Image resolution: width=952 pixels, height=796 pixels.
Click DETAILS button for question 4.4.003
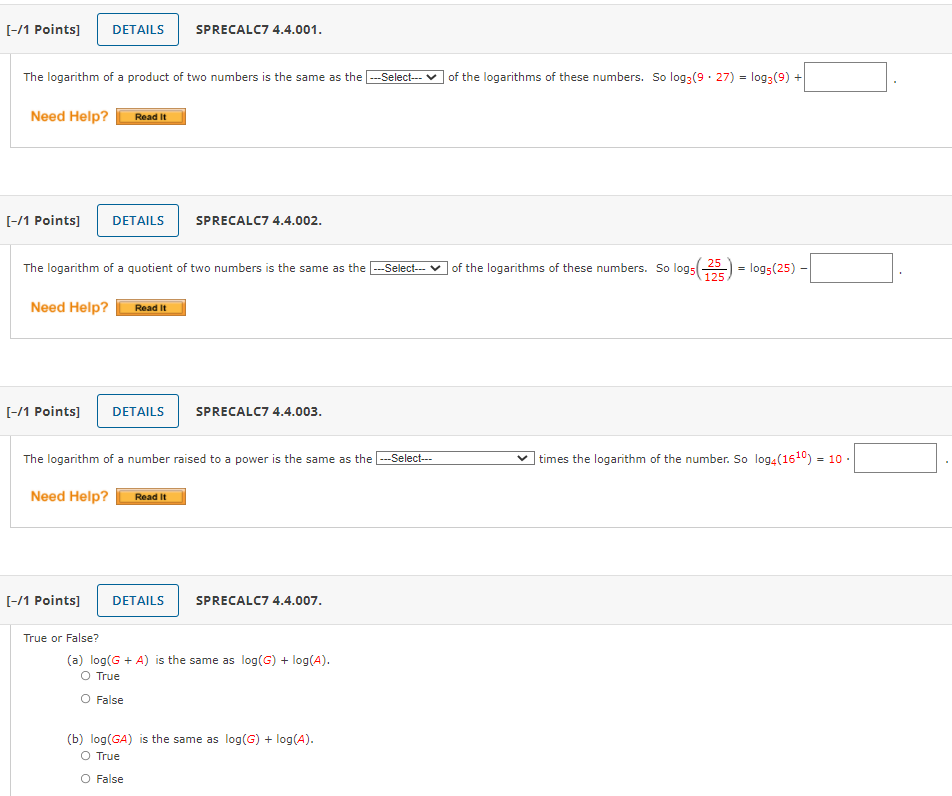click(138, 412)
